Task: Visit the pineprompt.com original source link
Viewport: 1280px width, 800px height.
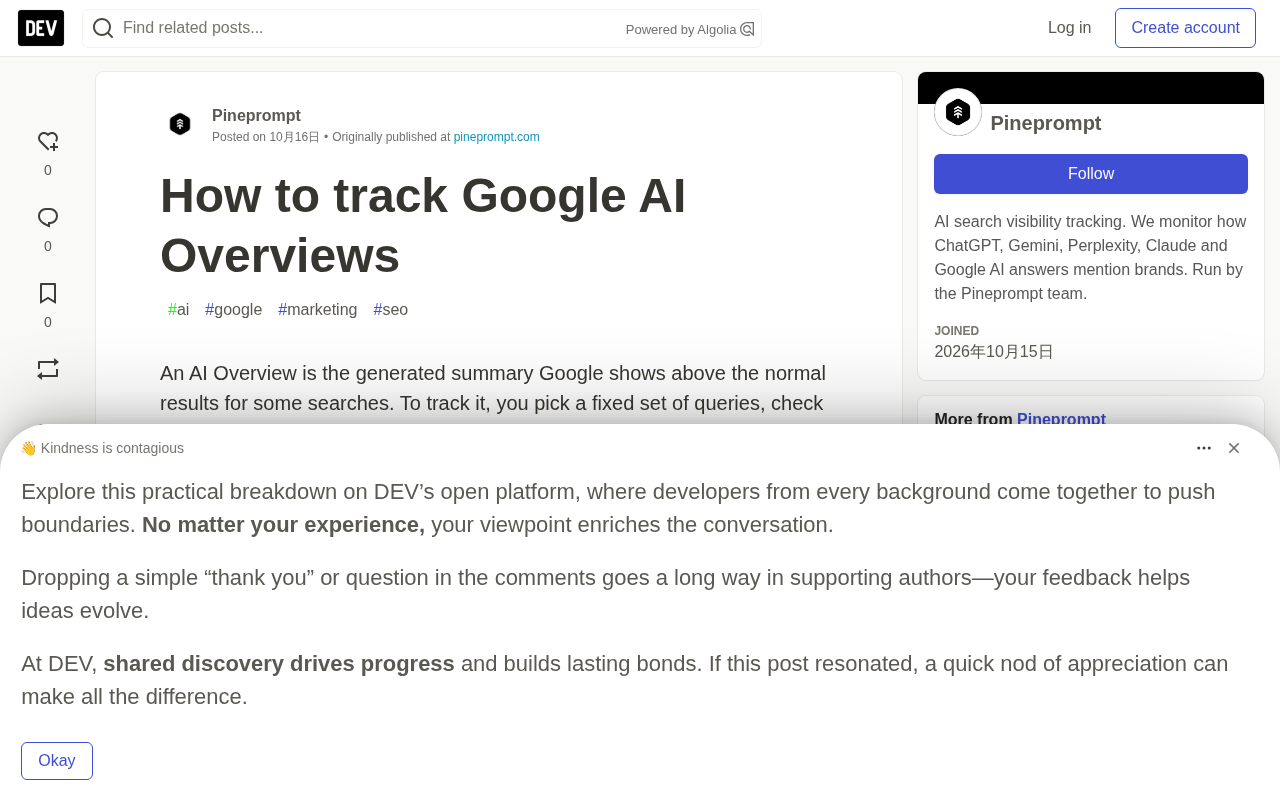Action: point(496,137)
